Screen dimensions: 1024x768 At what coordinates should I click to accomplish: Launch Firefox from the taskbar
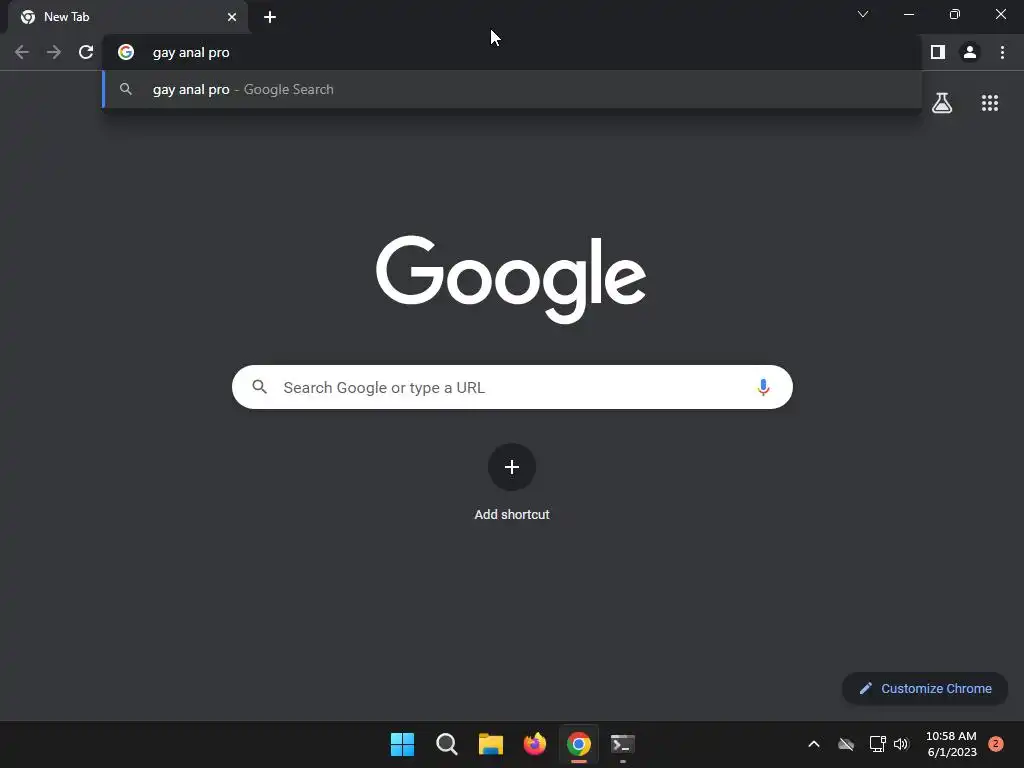[535, 744]
